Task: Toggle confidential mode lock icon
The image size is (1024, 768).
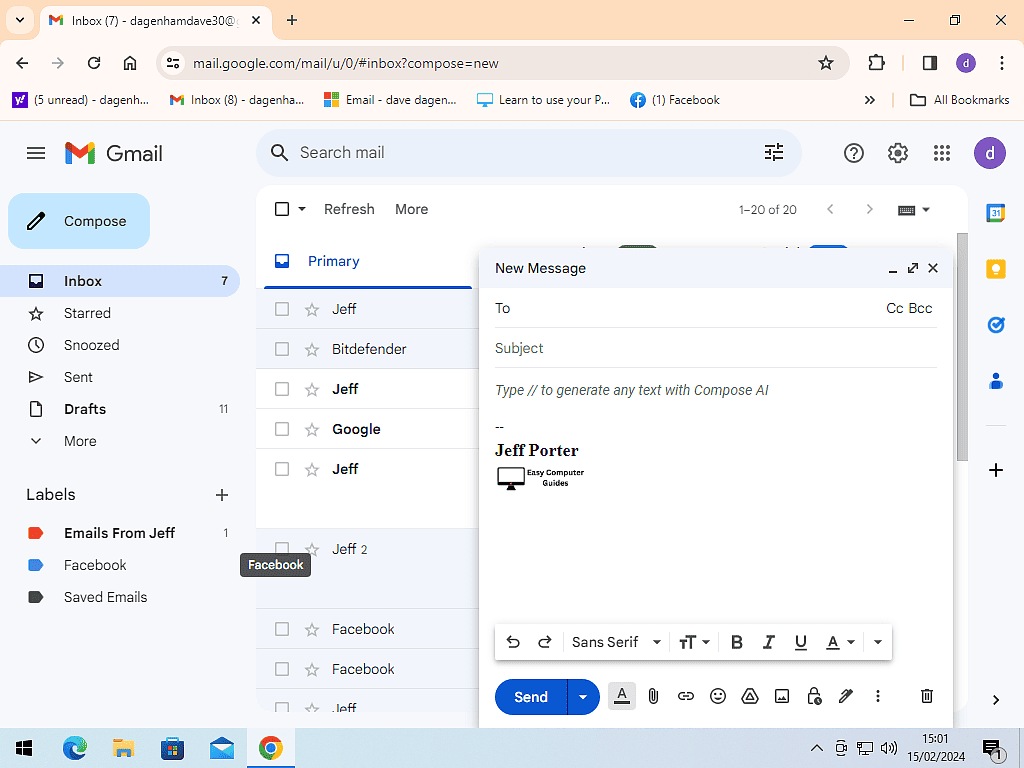Action: click(x=814, y=696)
